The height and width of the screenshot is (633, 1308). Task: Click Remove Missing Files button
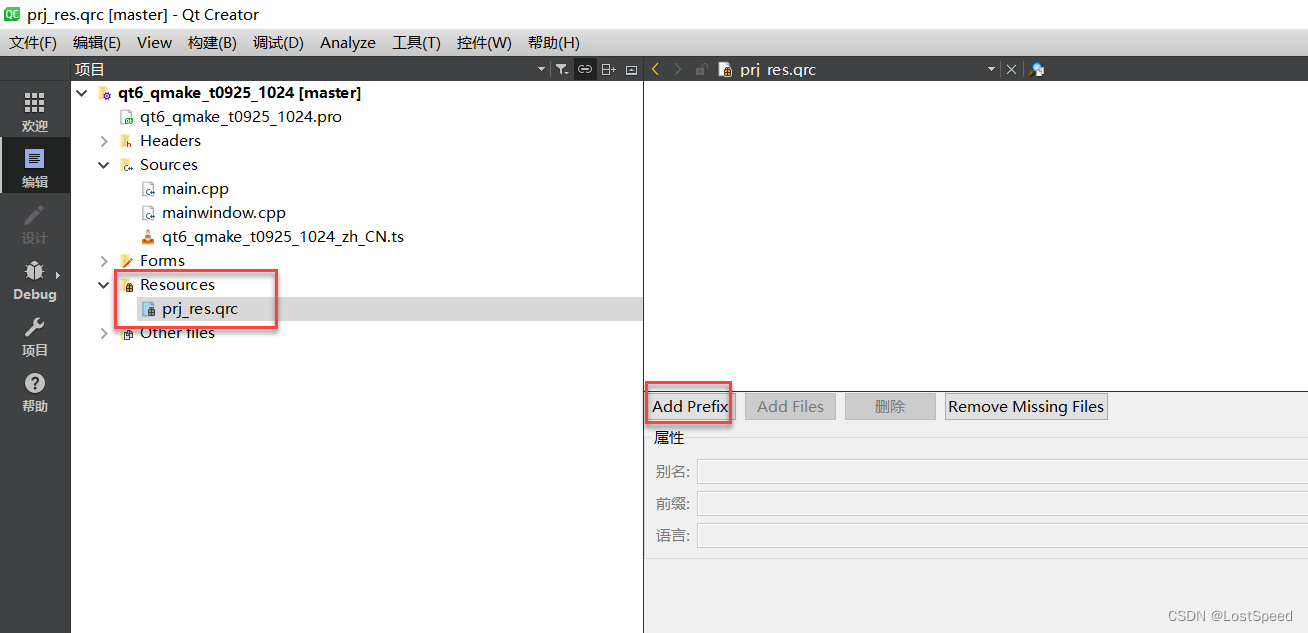[1026, 406]
